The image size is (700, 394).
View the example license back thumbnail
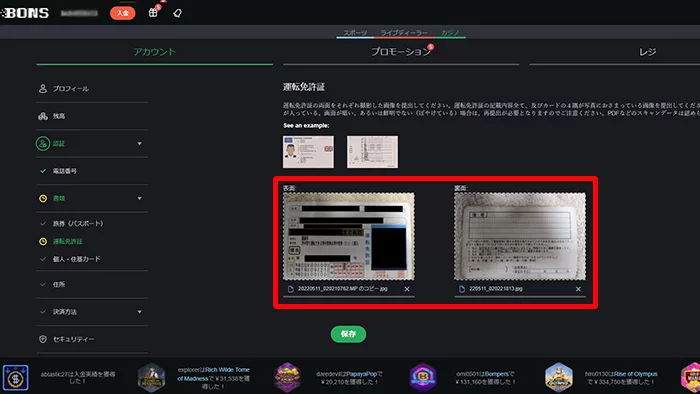tap(372, 152)
